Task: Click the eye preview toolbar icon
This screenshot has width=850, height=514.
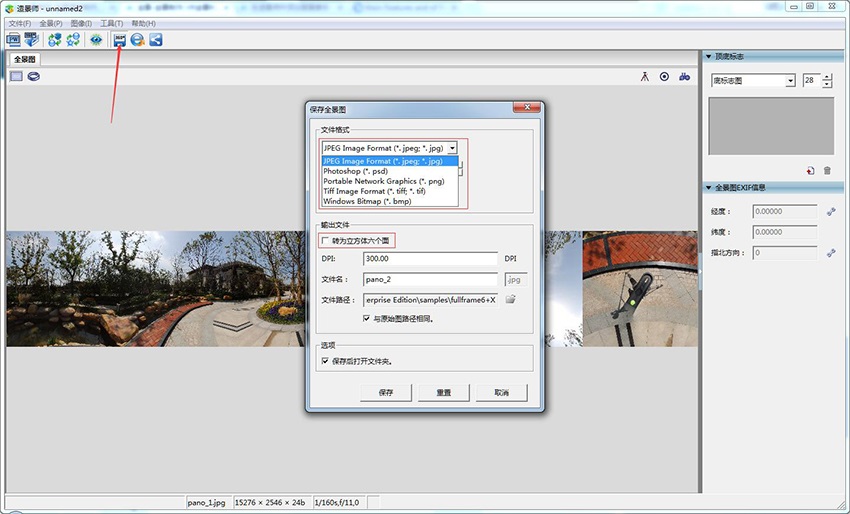Action: 96,40
